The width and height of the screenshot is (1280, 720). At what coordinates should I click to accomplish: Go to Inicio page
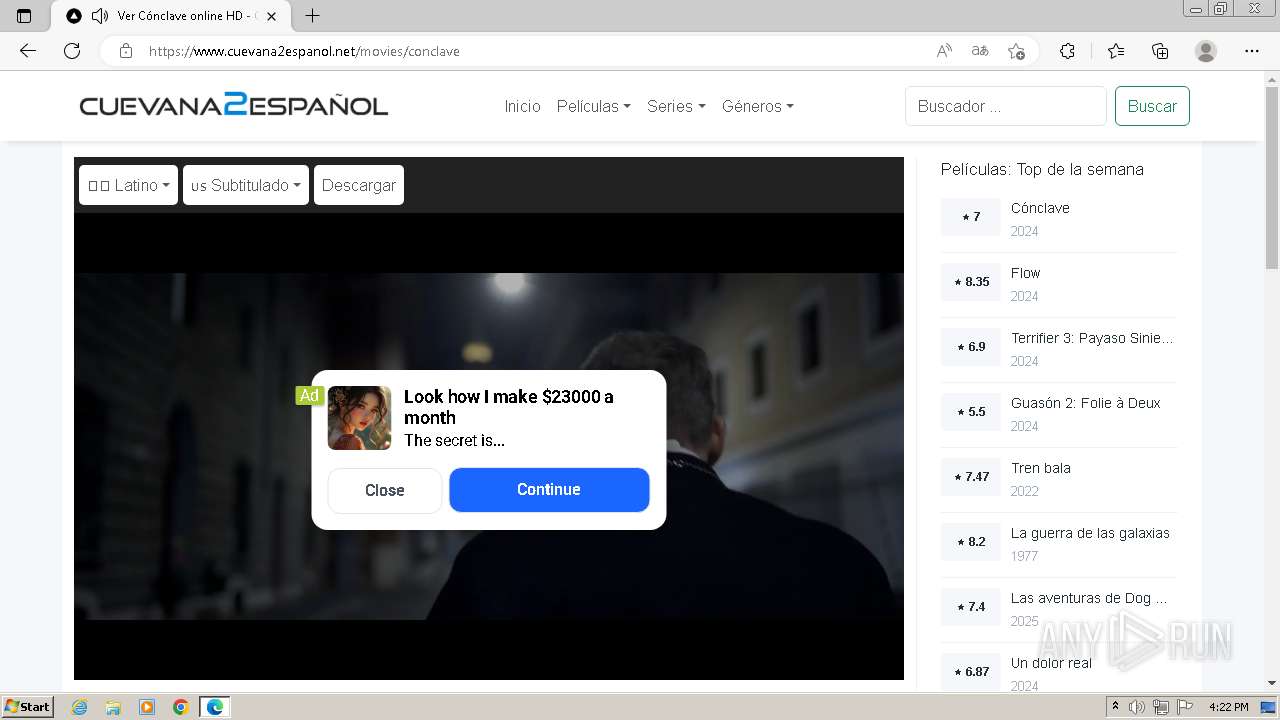pyautogui.click(x=522, y=106)
